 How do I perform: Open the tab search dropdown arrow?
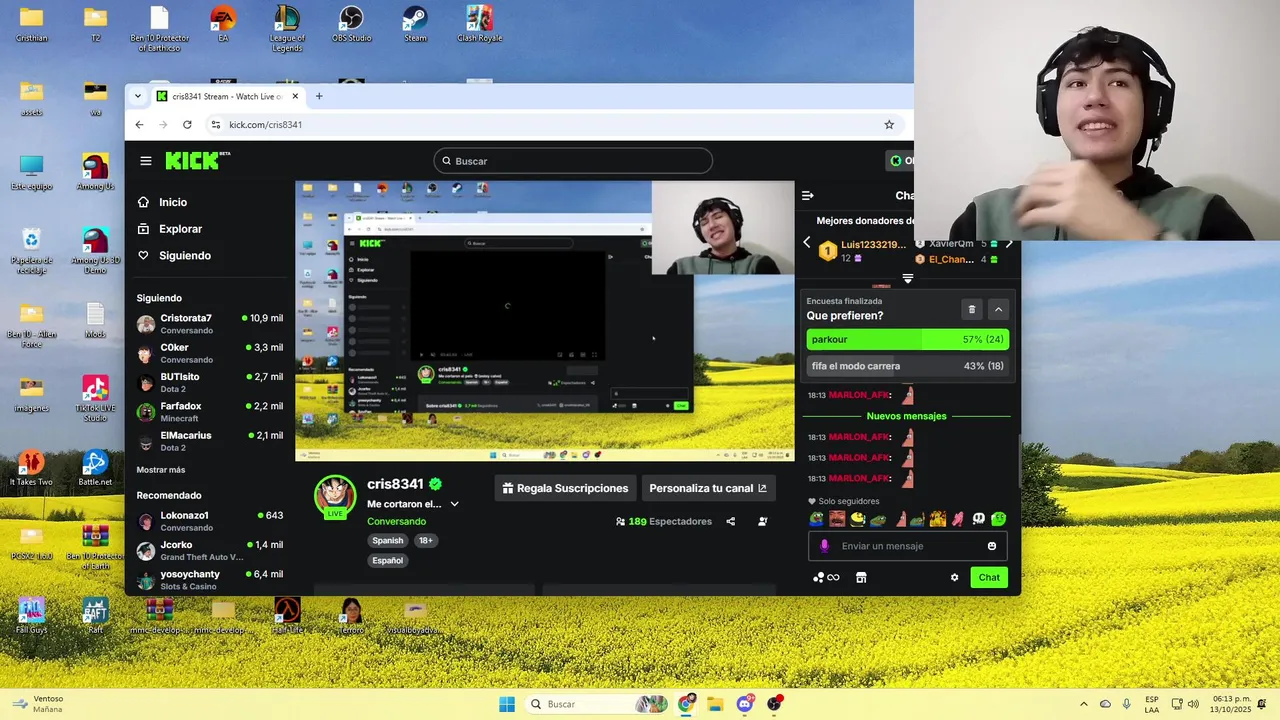point(139,97)
